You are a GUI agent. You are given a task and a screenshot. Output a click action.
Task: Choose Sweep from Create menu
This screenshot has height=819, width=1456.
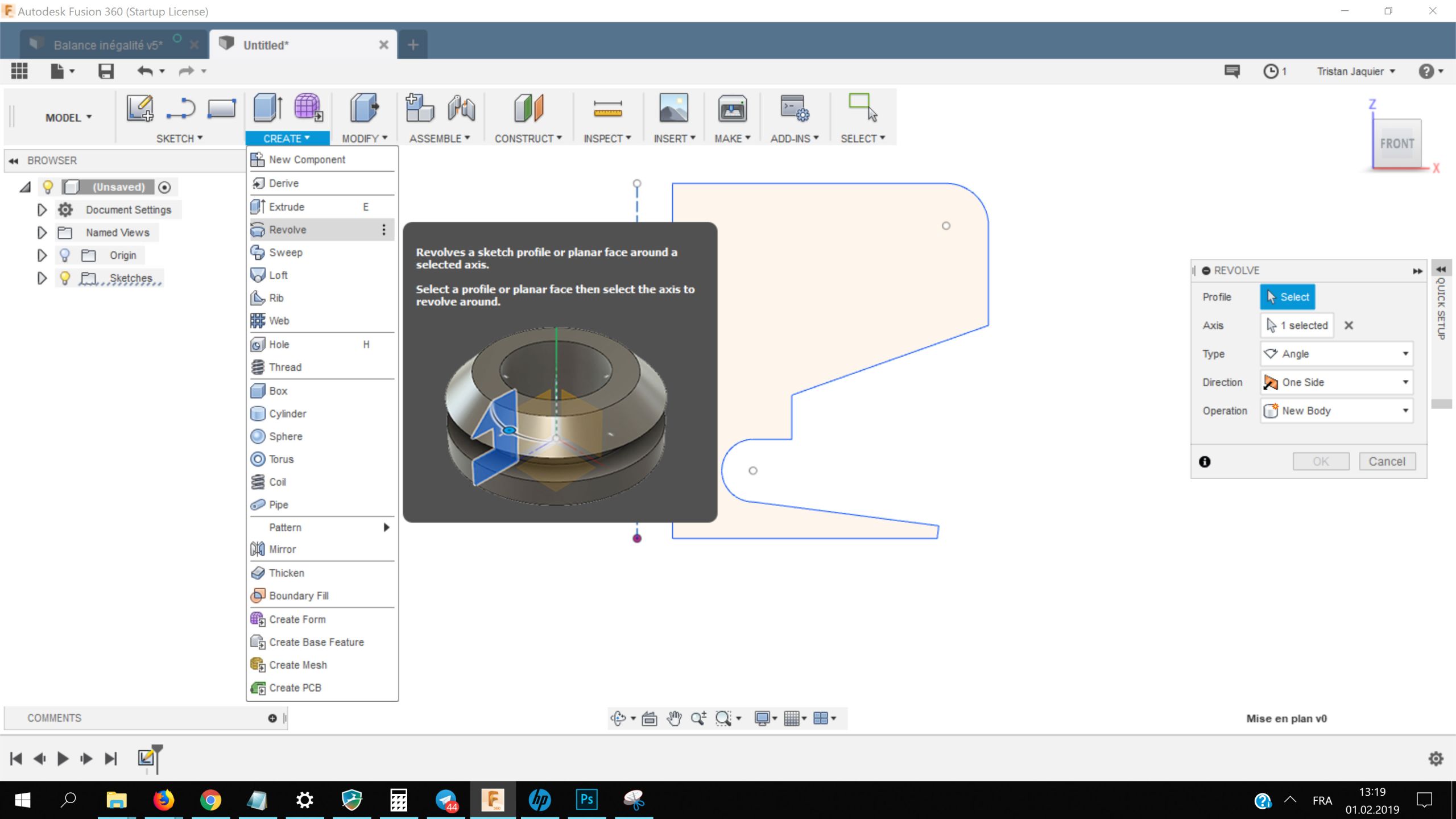[322, 252]
